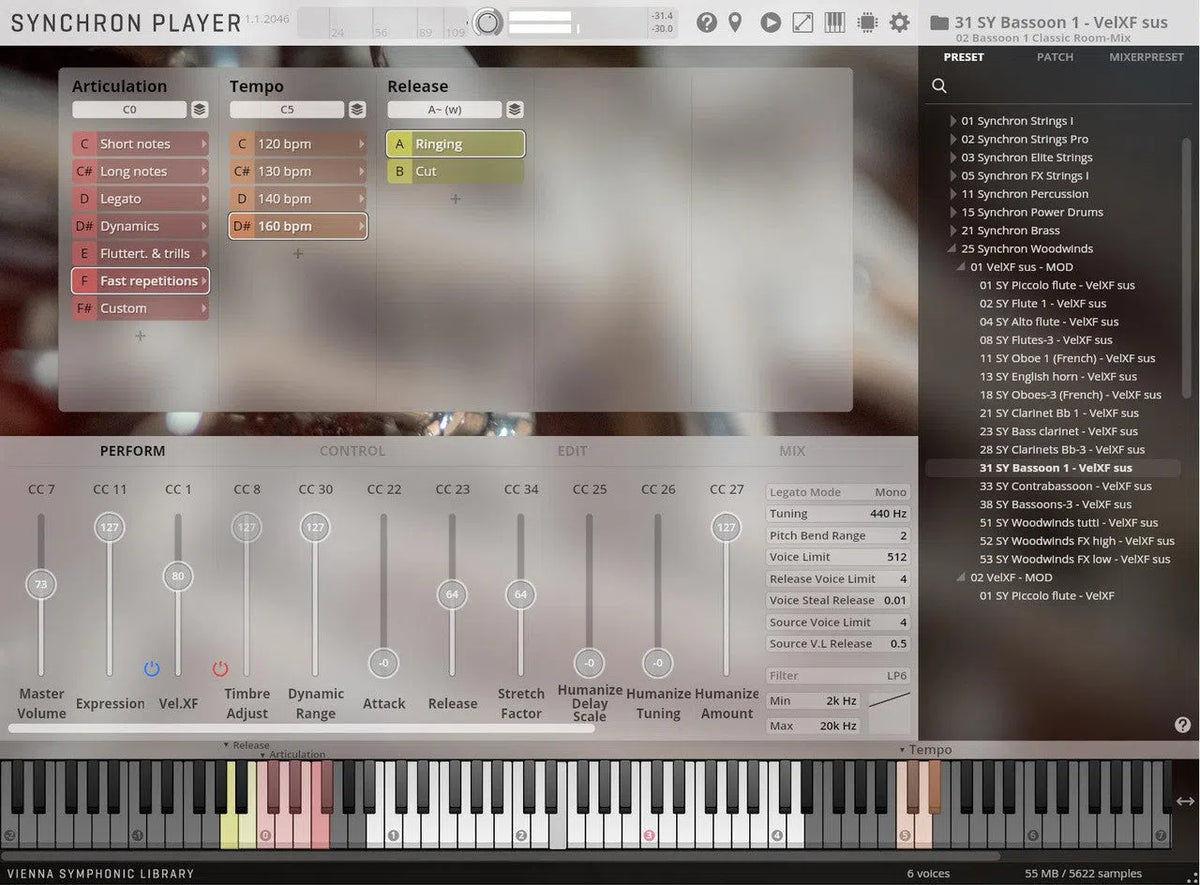Viewport: 1200px width, 885px height.
Task: Click the resize view icon
Action: 802,22
